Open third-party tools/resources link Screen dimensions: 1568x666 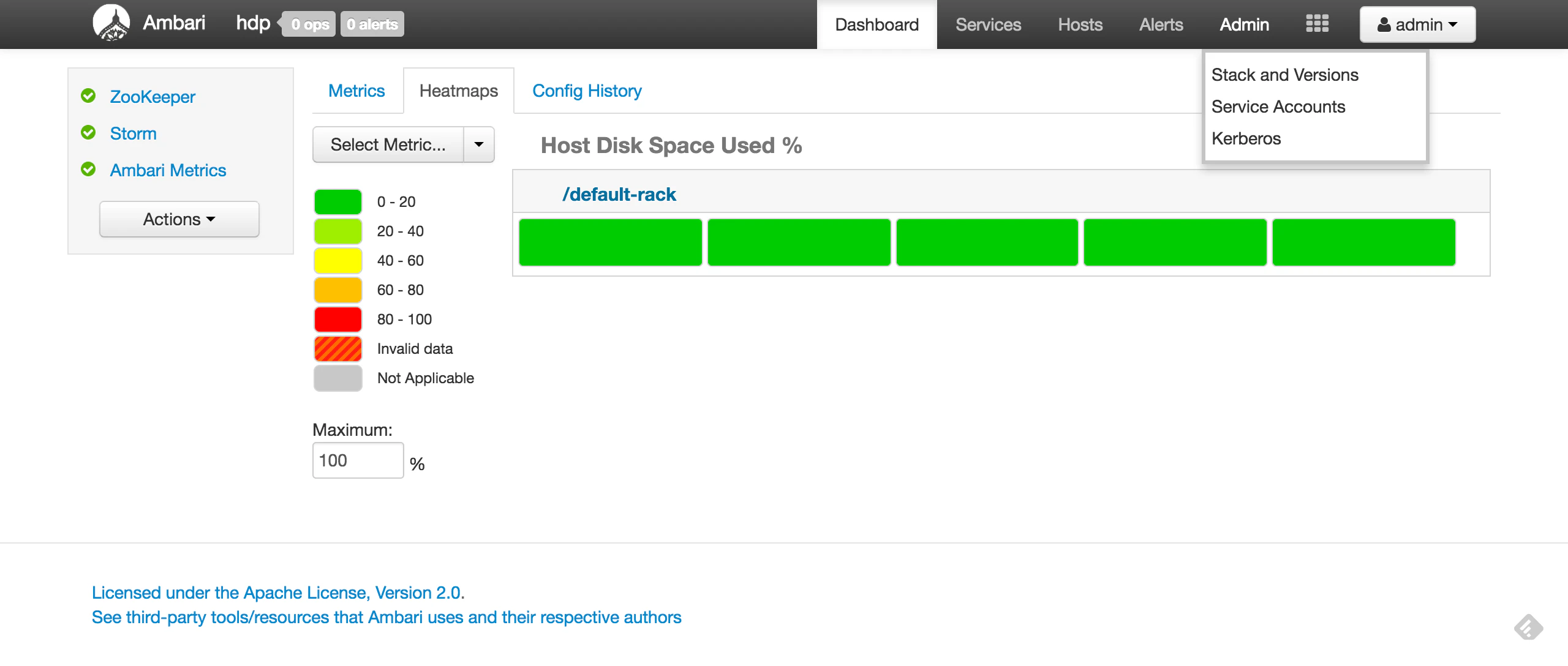(x=386, y=617)
